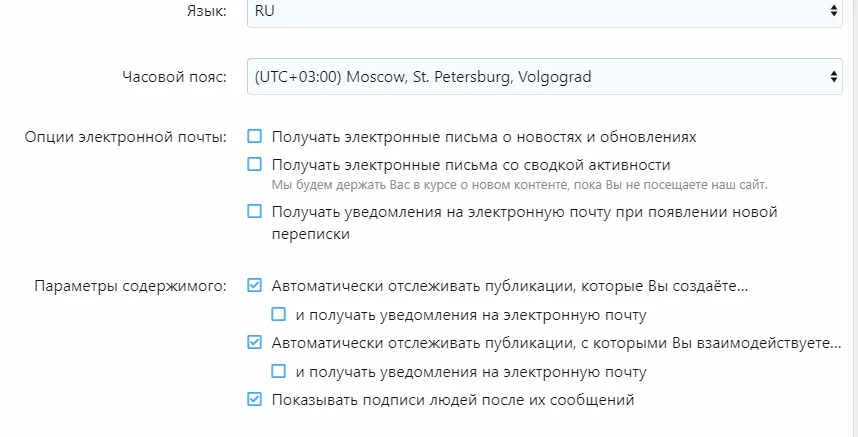Screen dimensions: 858x437
Task: Enable activity summary emails checkbox
Action: [255, 164]
